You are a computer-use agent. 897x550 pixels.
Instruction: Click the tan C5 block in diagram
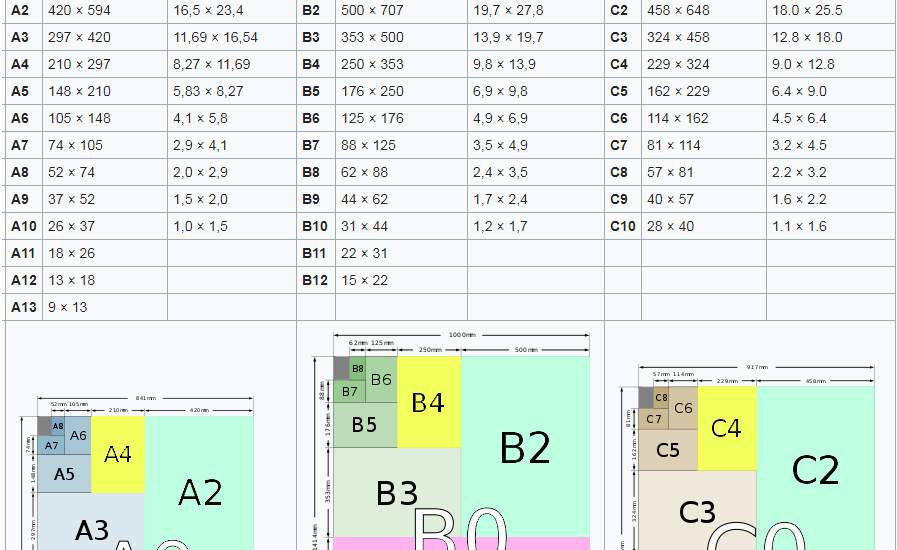click(668, 450)
